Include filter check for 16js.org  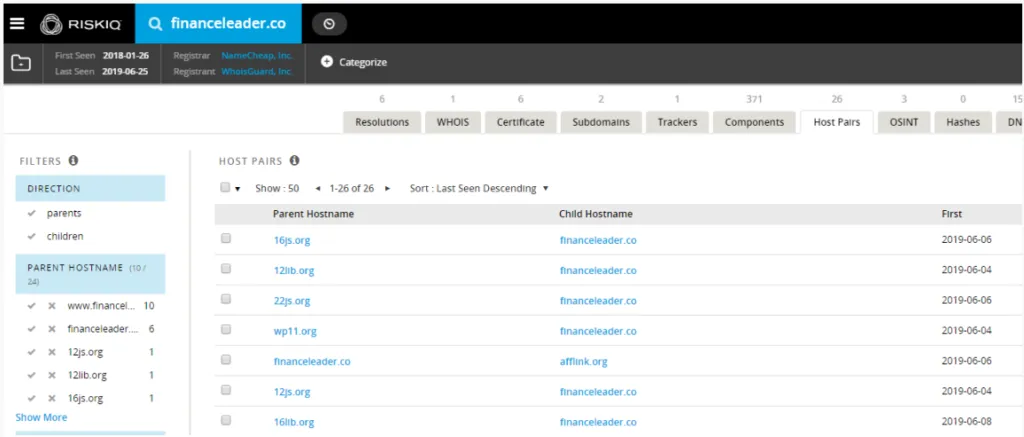click(31, 398)
